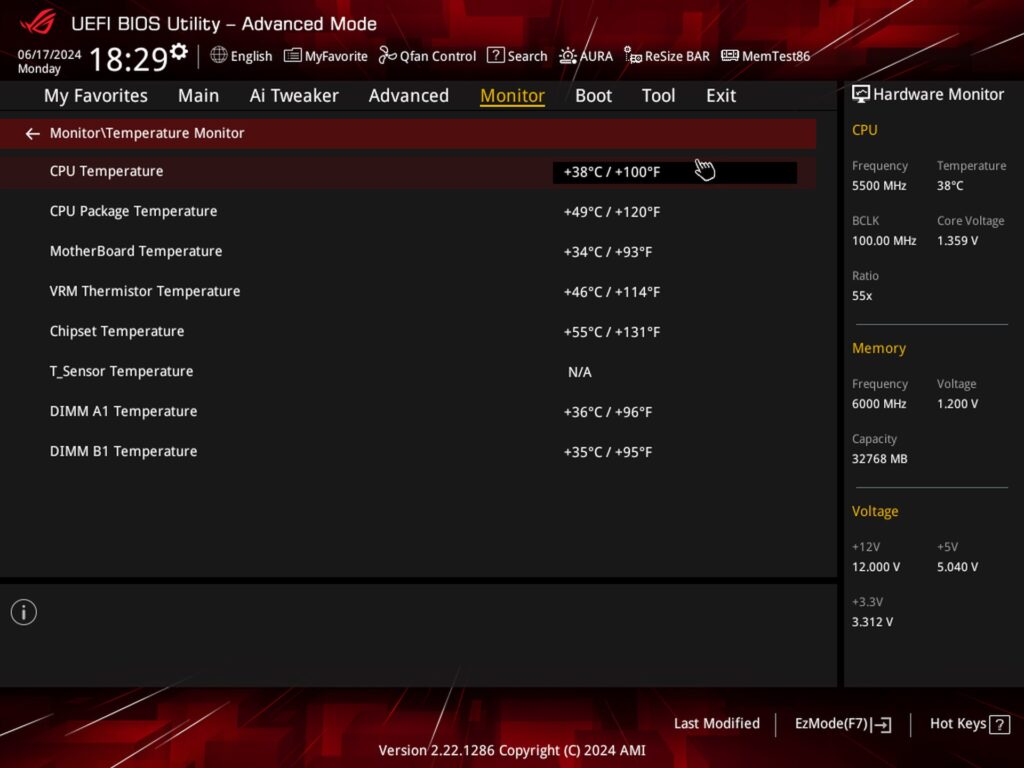Launch MemTest86 memory icon

coord(729,56)
